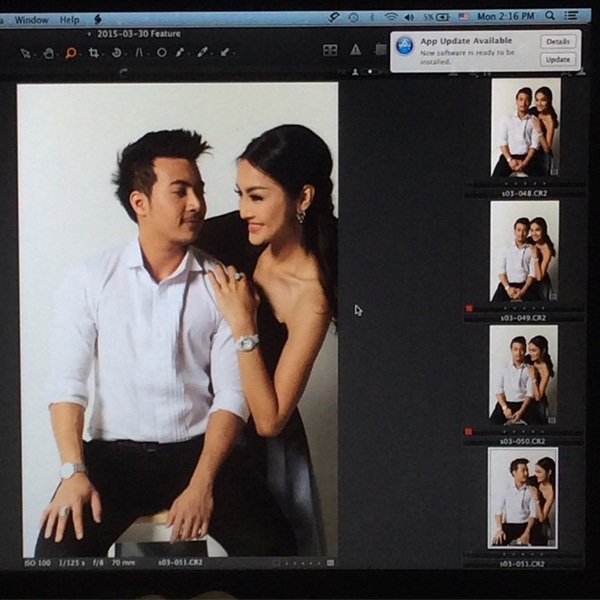Click the redo curved arrow icon
The width and height of the screenshot is (600, 600).
(x=123, y=72)
